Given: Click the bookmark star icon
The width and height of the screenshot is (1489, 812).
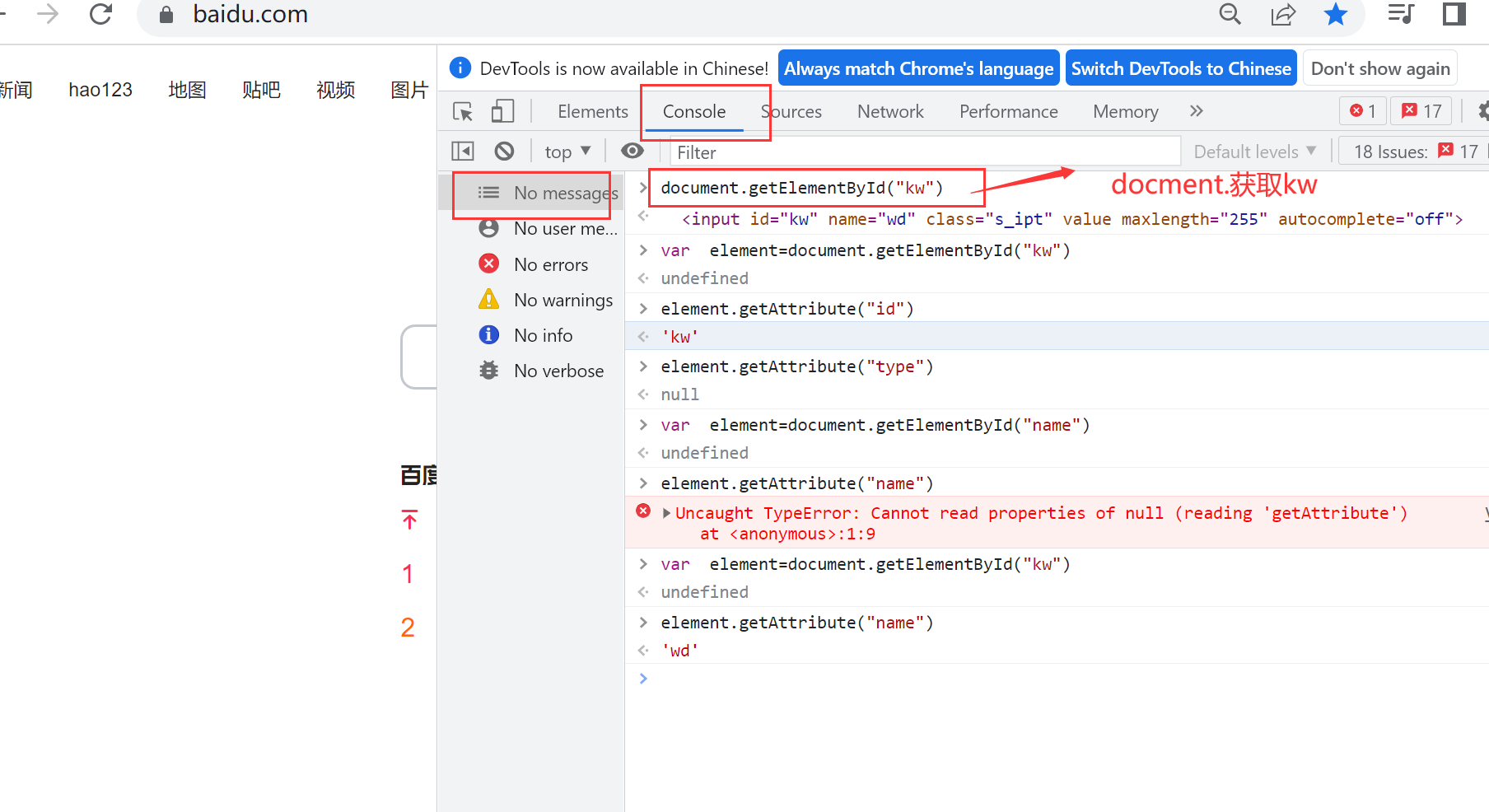Looking at the screenshot, I should coord(1335,14).
